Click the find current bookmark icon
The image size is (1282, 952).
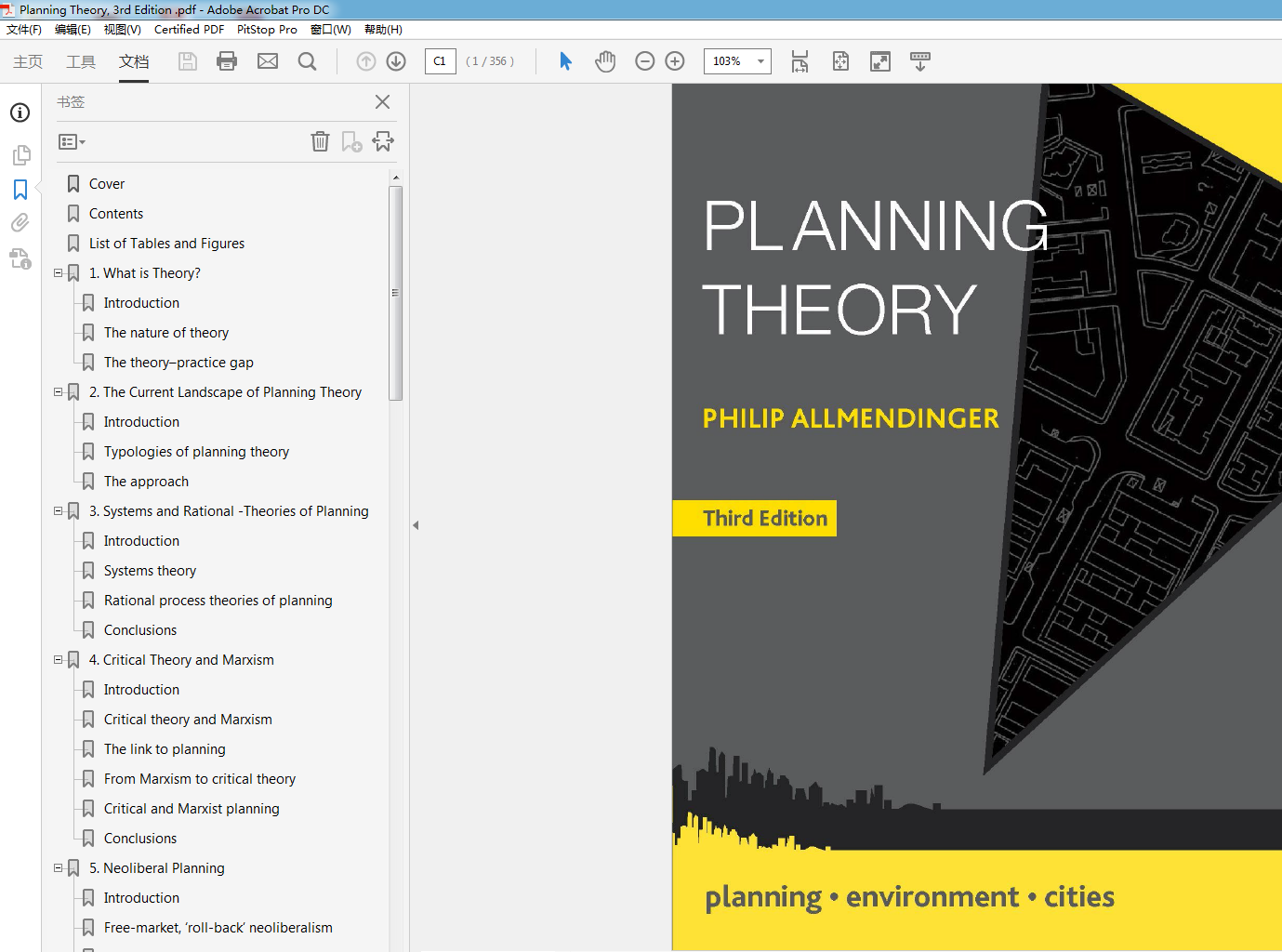click(383, 141)
